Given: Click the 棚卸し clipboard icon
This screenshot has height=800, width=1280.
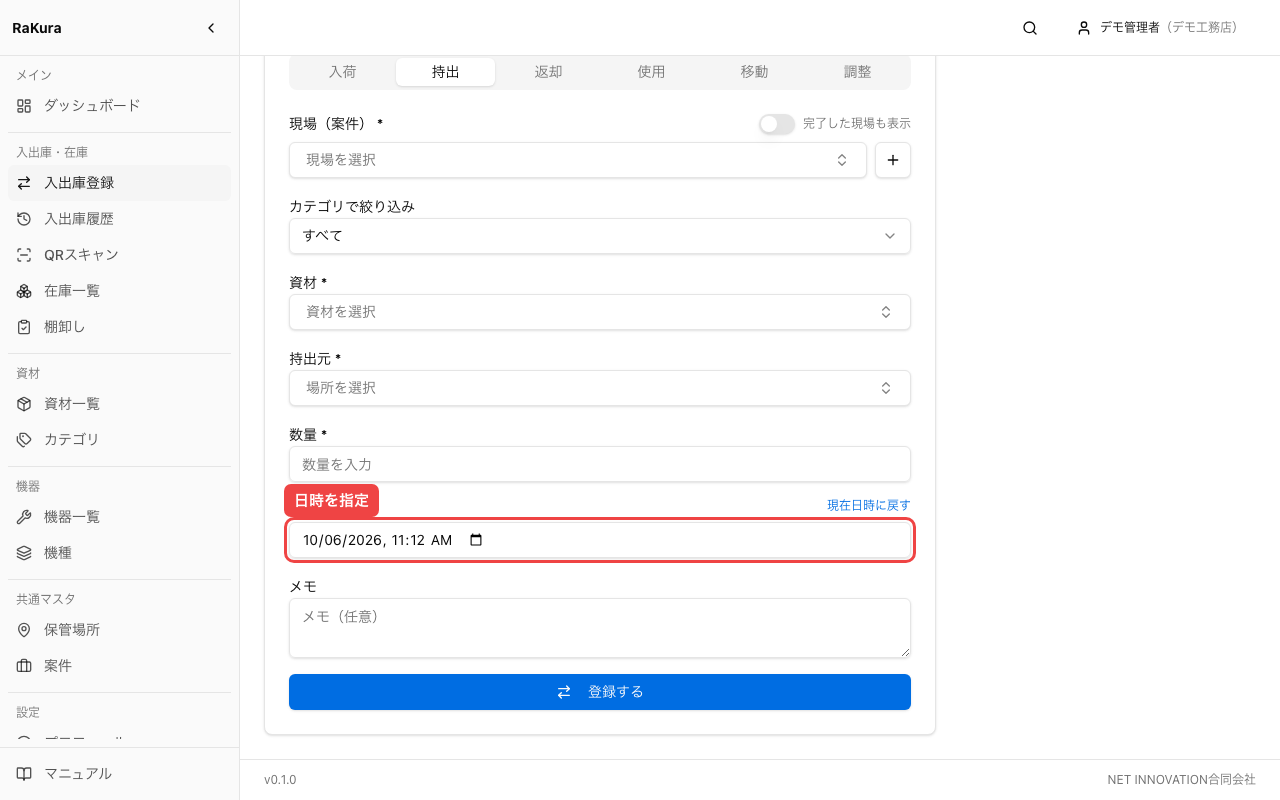Looking at the screenshot, I should [24, 327].
